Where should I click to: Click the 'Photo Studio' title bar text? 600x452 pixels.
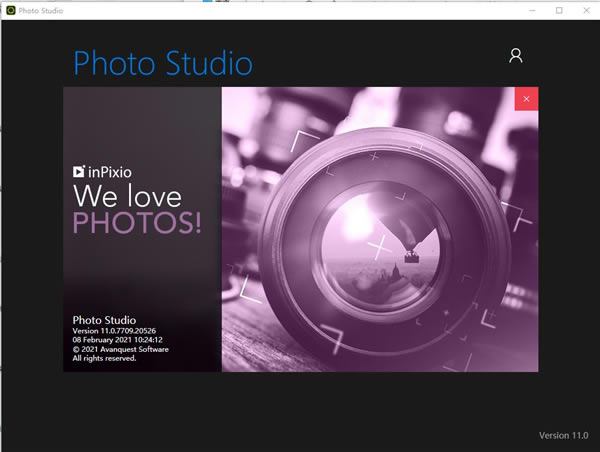[x=41, y=11]
